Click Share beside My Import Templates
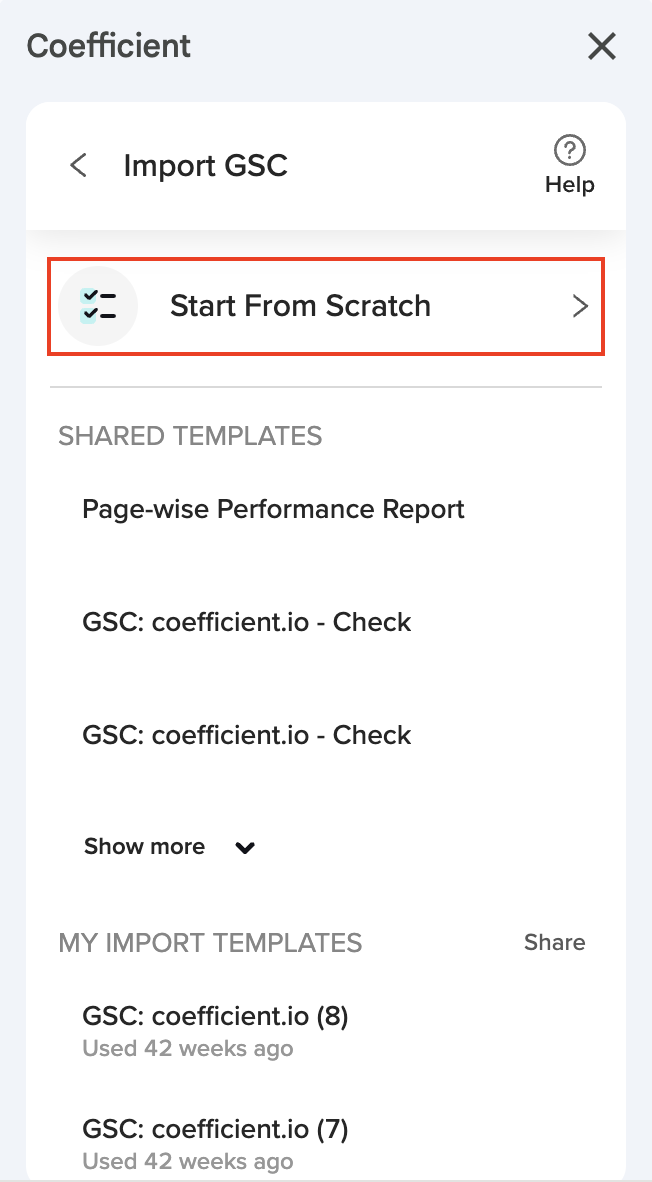Image resolution: width=652 pixels, height=1182 pixels. pyautogui.click(x=554, y=942)
